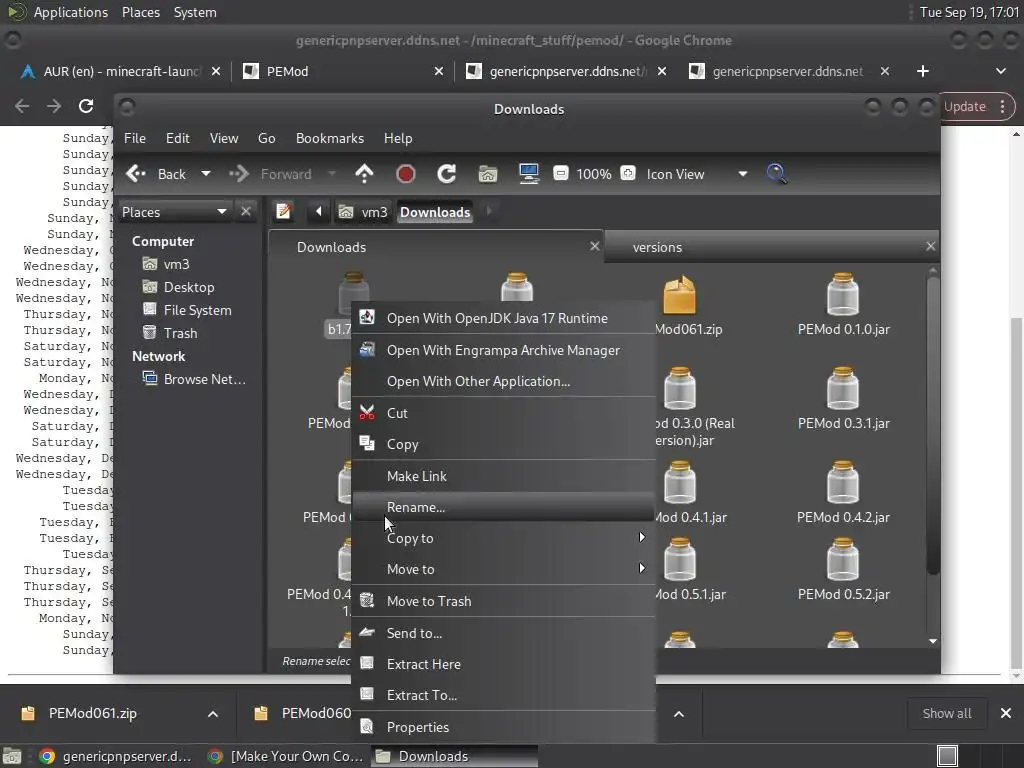Image resolution: width=1024 pixels, height=768 pixels.
Task: Choose Open With Engrampa Archive Manager
Action: click(x=503, y=350)
